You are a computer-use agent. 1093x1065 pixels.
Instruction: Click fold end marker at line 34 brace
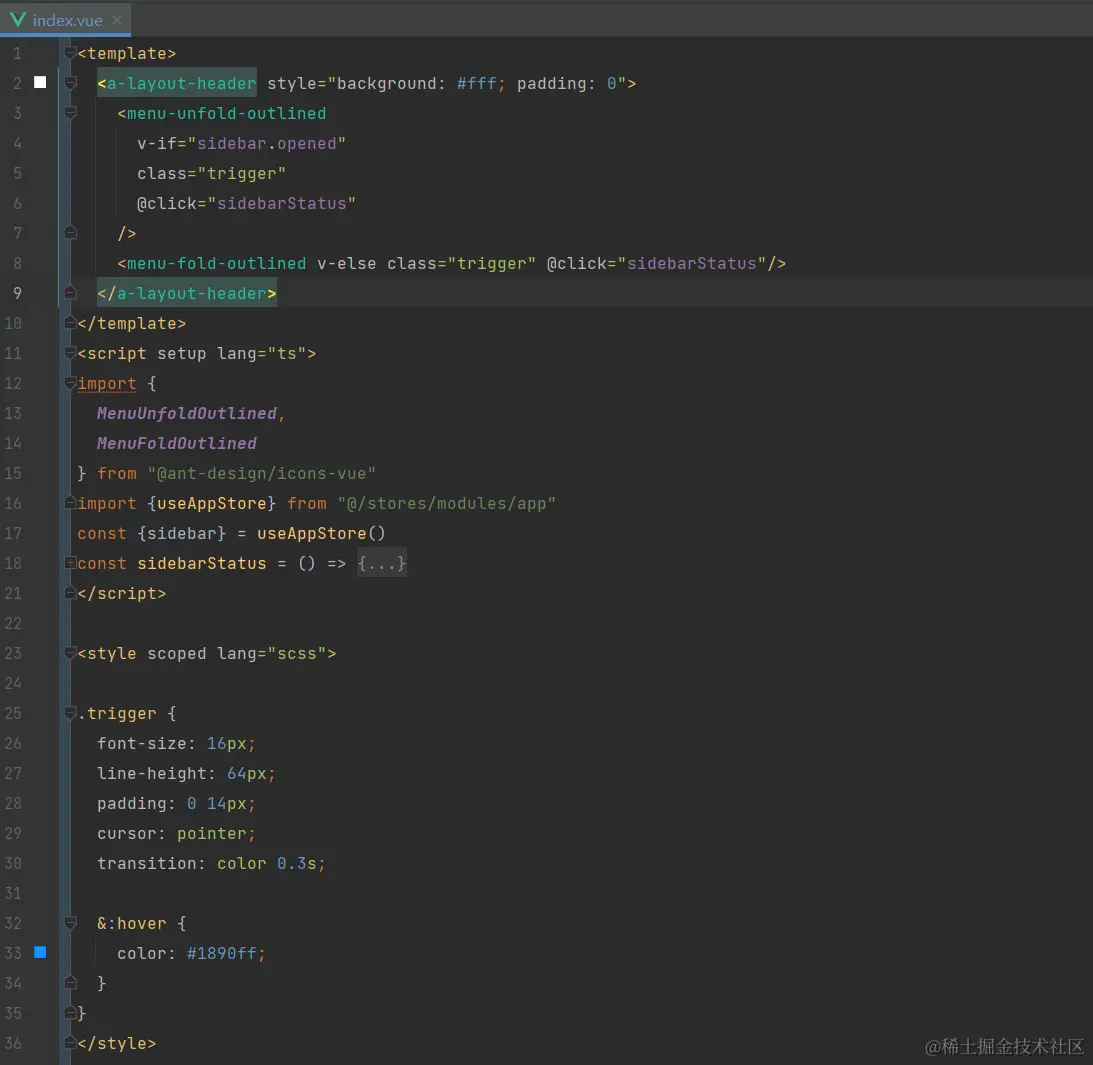[70, 983]
